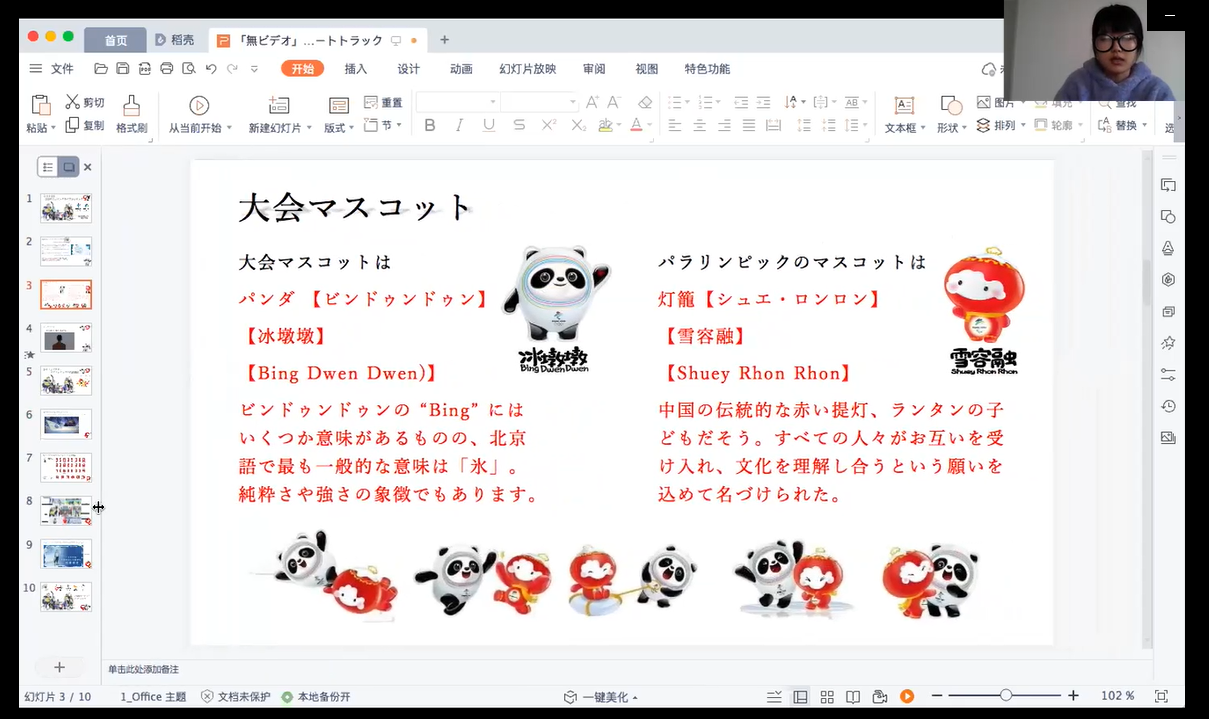Open the font size combo box

tap(539, 102)
